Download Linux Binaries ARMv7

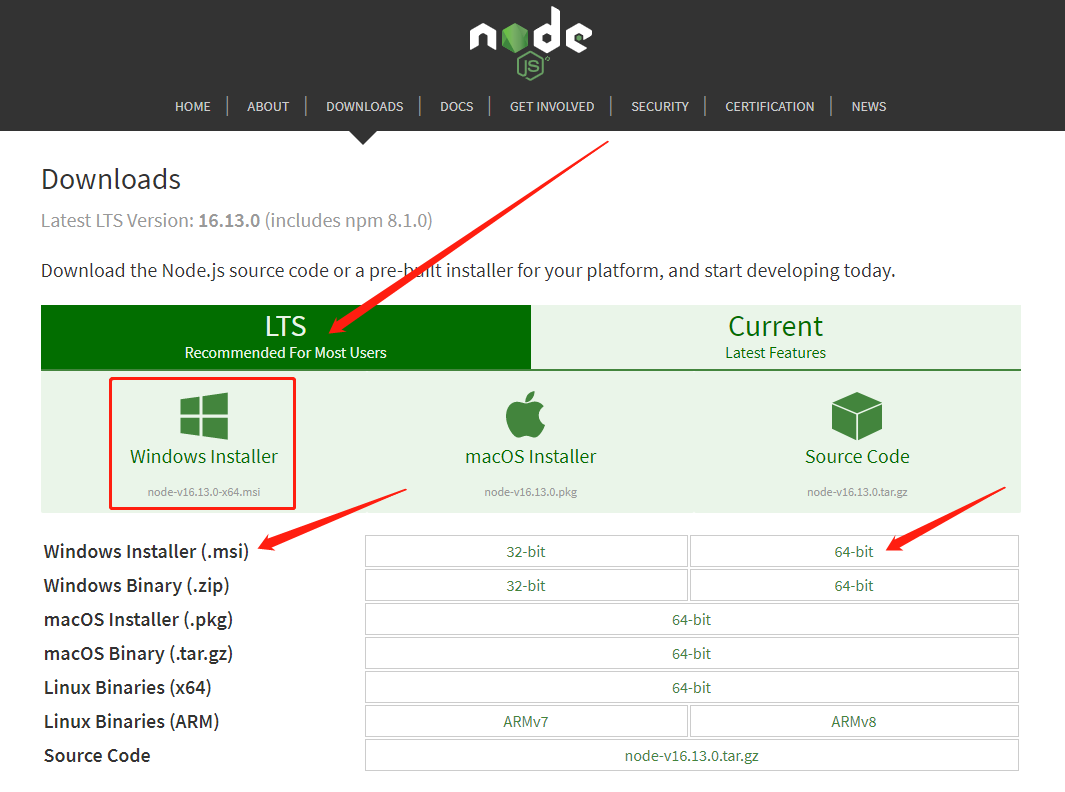(526, 721)
